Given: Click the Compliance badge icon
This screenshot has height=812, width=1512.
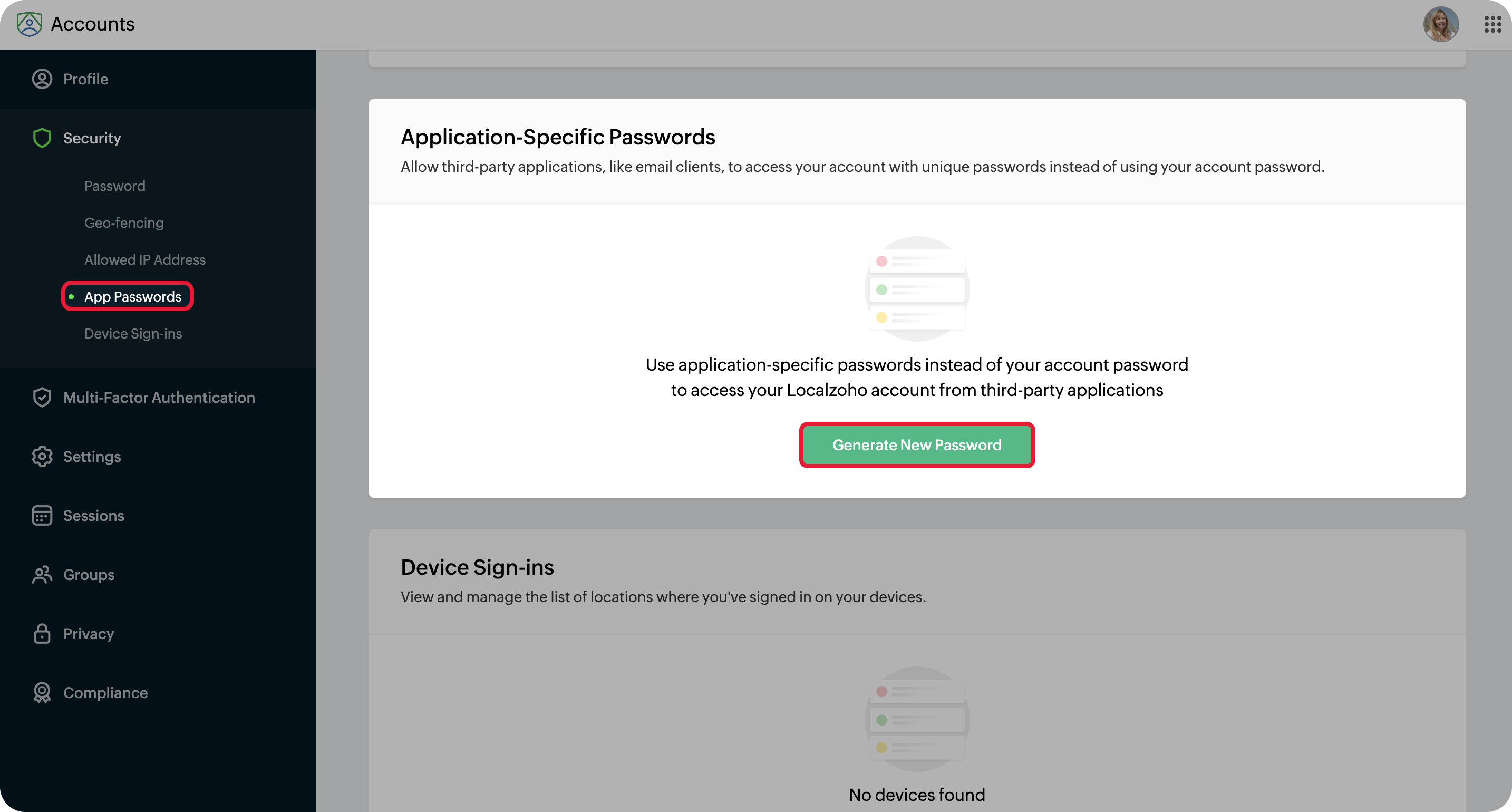Looking at the screenshot, I should (42, 693).
